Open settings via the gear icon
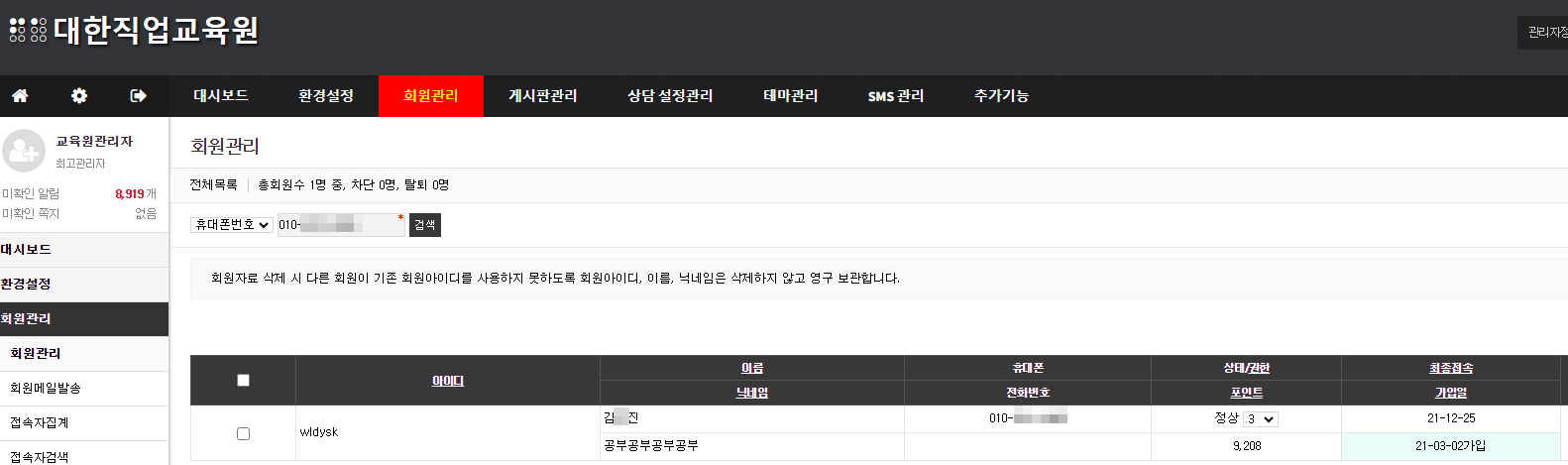Image resolution: width=1568 pixels, height=465 pixels. 79,96
